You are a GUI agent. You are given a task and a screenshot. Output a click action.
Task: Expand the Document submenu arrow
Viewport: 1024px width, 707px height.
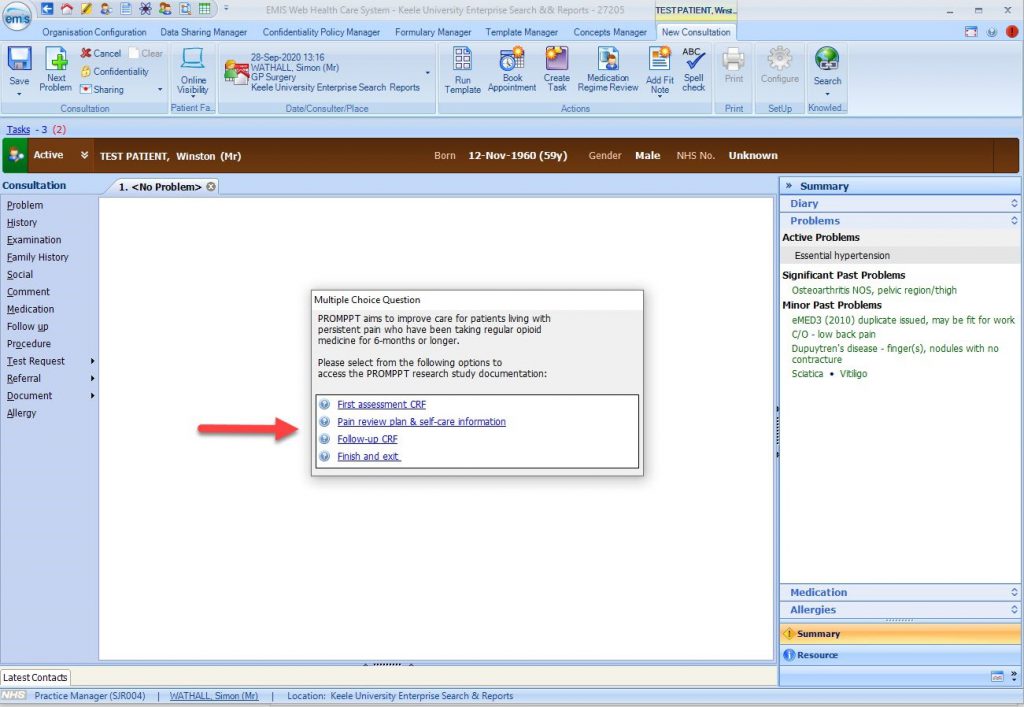92,396
